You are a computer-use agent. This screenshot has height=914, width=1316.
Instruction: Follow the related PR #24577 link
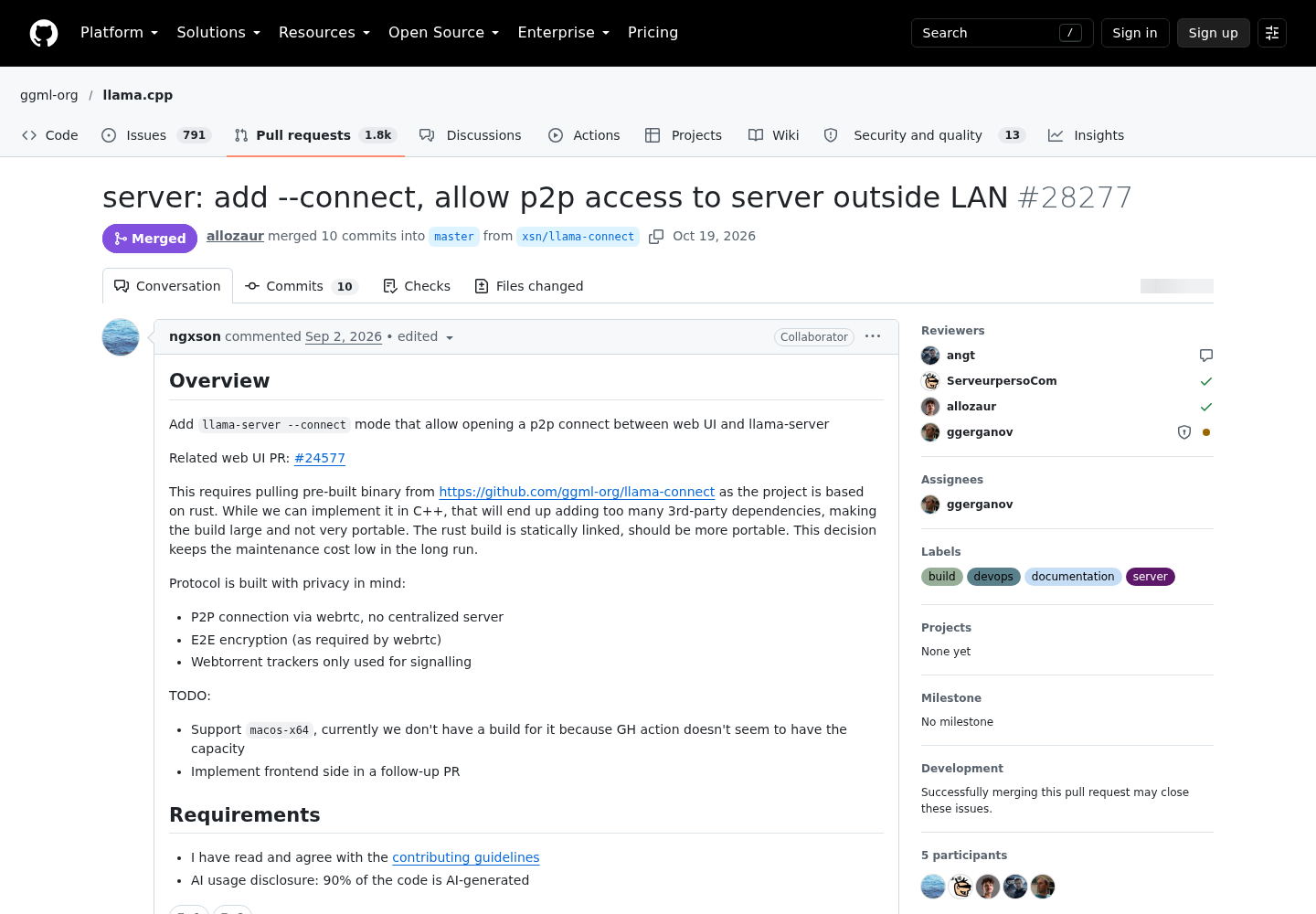pos(320,458)
